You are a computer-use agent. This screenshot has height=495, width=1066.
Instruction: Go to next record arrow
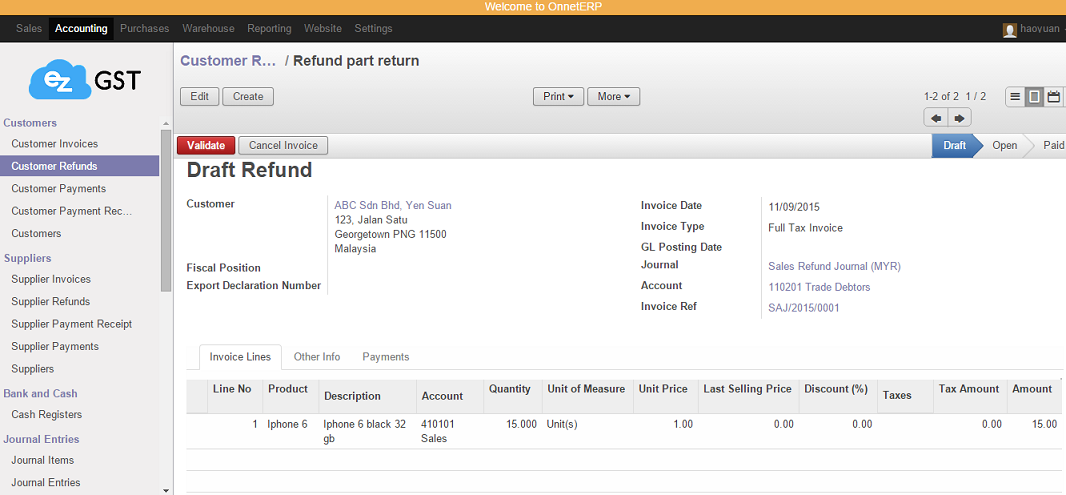coord(958,118)
